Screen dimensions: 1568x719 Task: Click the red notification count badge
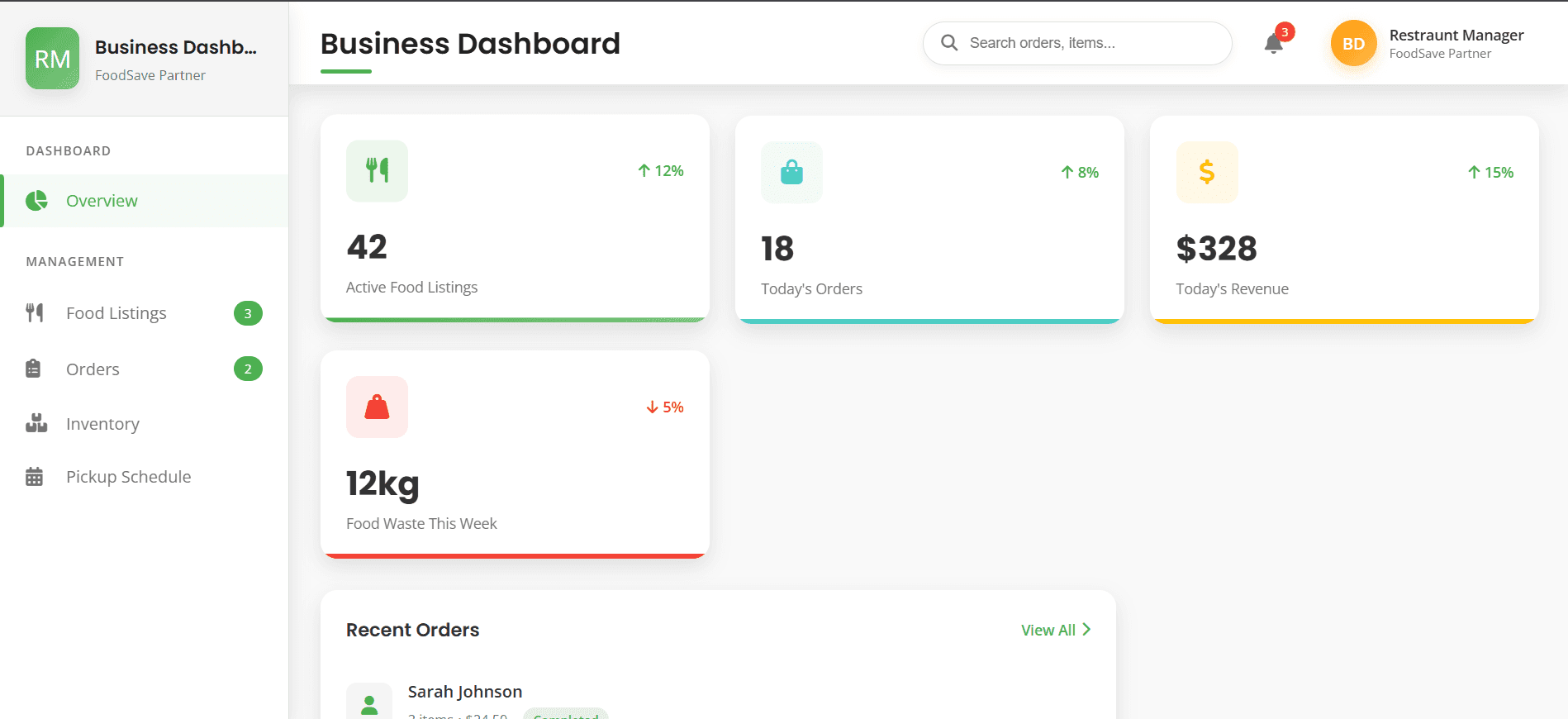1285,32
